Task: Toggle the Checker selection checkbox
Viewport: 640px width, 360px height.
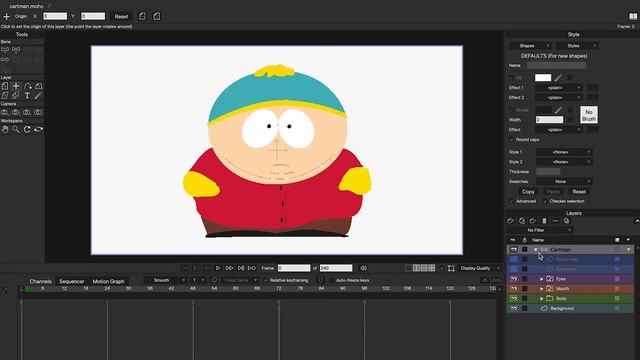Action: (545, 201)
